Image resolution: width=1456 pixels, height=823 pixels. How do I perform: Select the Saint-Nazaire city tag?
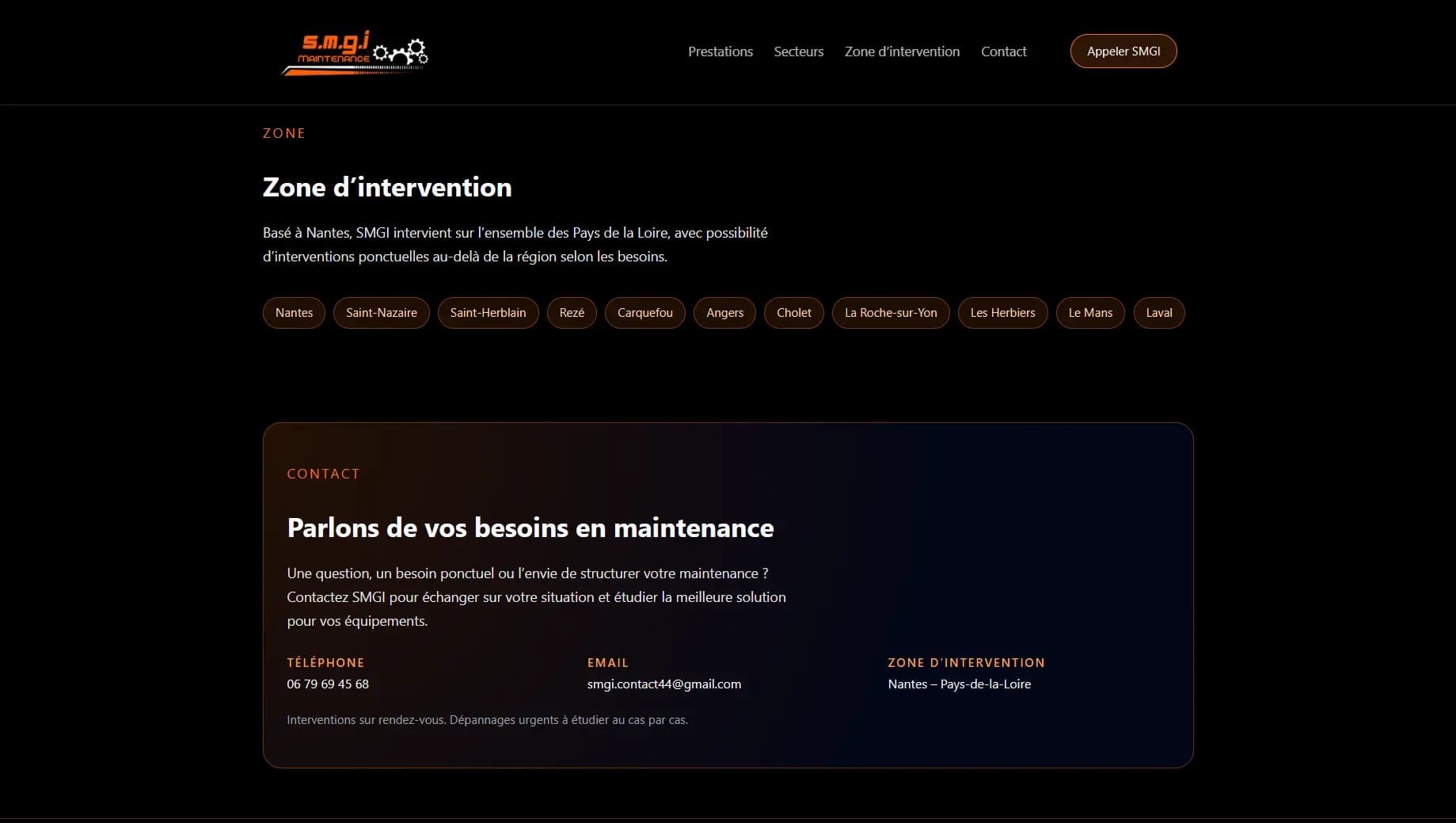pos(381,313)
